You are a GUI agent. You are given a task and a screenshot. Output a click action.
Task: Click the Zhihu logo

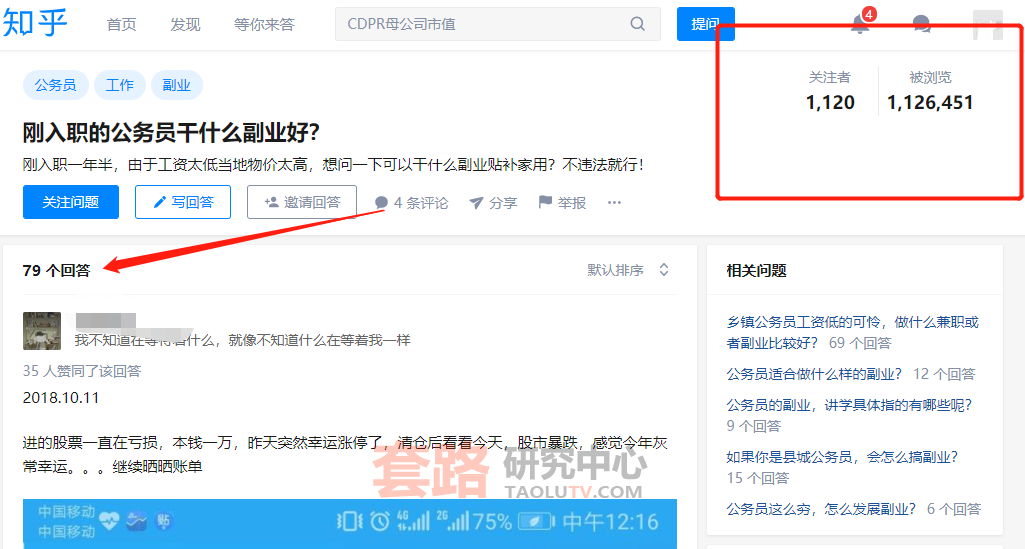click(x=36, y=22)
